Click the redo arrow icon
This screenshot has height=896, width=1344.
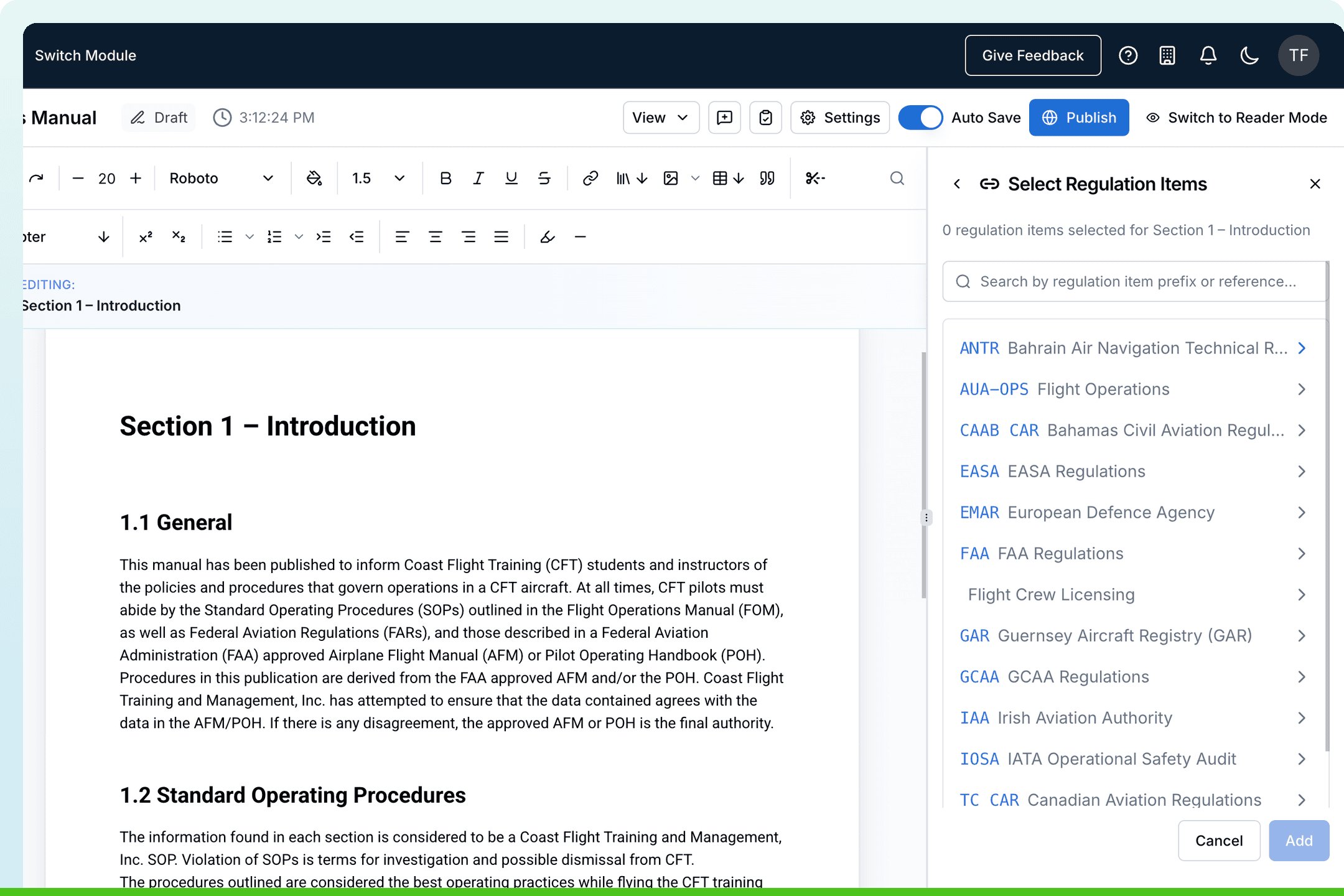pyautogui.click(x=37, y=179)
